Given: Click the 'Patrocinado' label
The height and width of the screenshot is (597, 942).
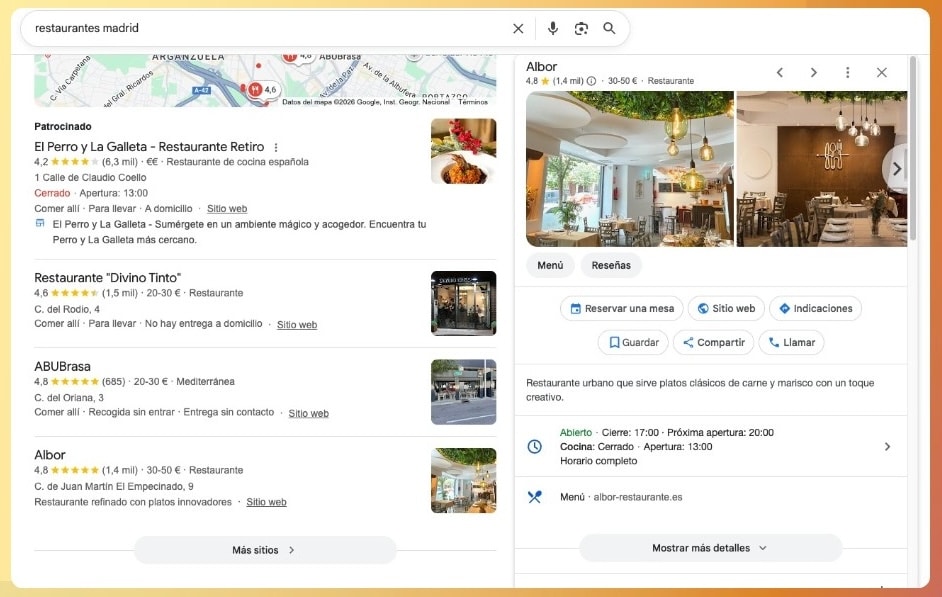Looking at the screenshot, I should tap(62, 126).
